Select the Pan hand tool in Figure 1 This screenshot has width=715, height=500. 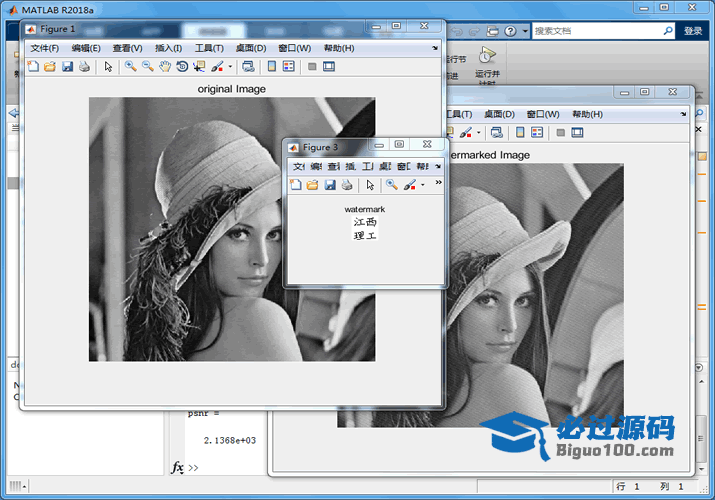pos(165,67)
